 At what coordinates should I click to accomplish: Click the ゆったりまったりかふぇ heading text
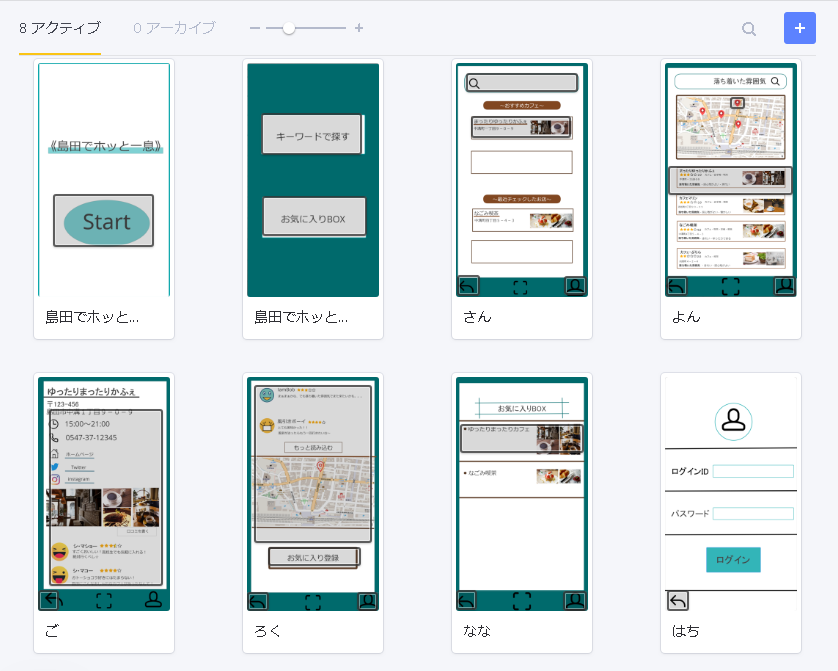click(91, 391)
